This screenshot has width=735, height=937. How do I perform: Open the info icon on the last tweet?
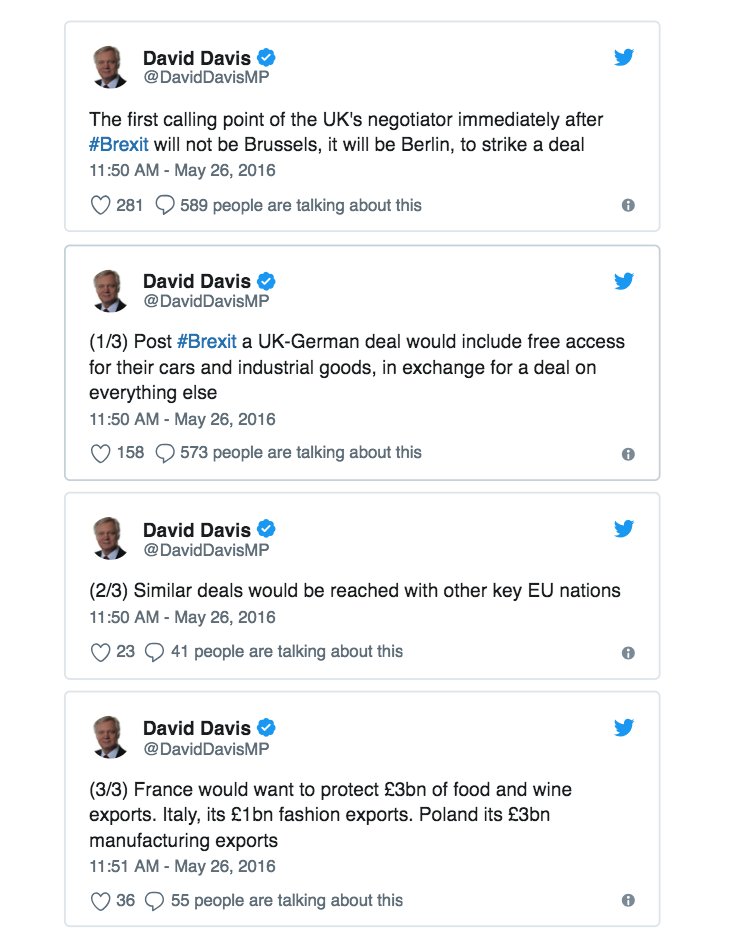point(628,900)
